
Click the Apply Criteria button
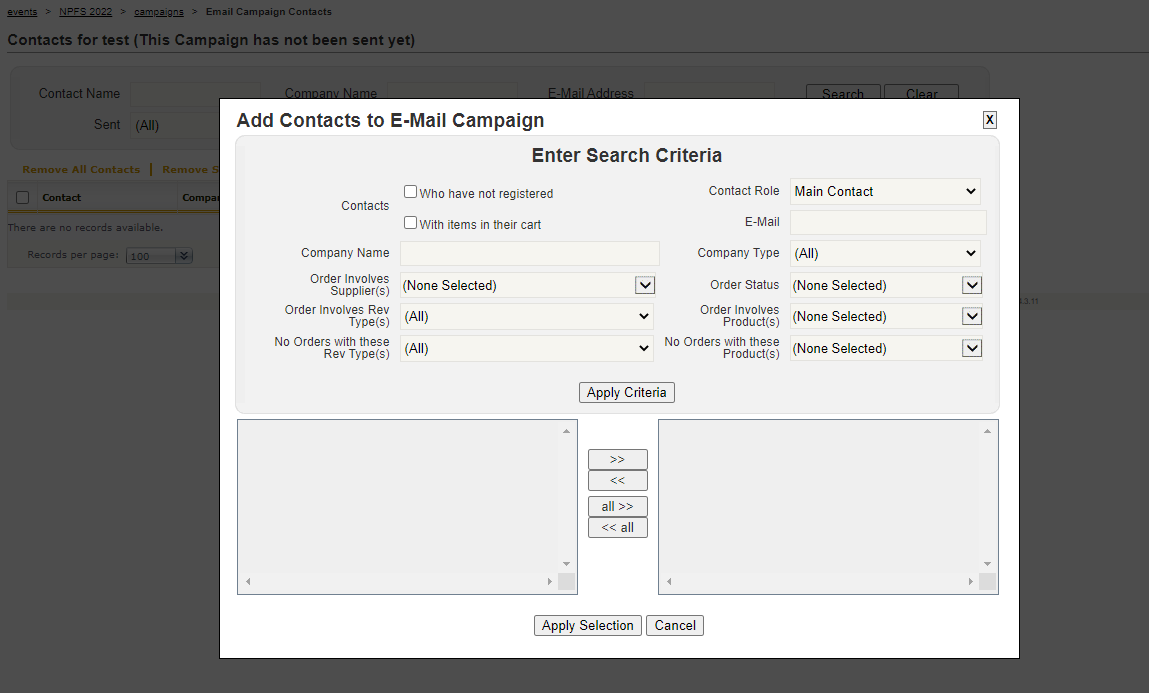[x=626, y=392]
